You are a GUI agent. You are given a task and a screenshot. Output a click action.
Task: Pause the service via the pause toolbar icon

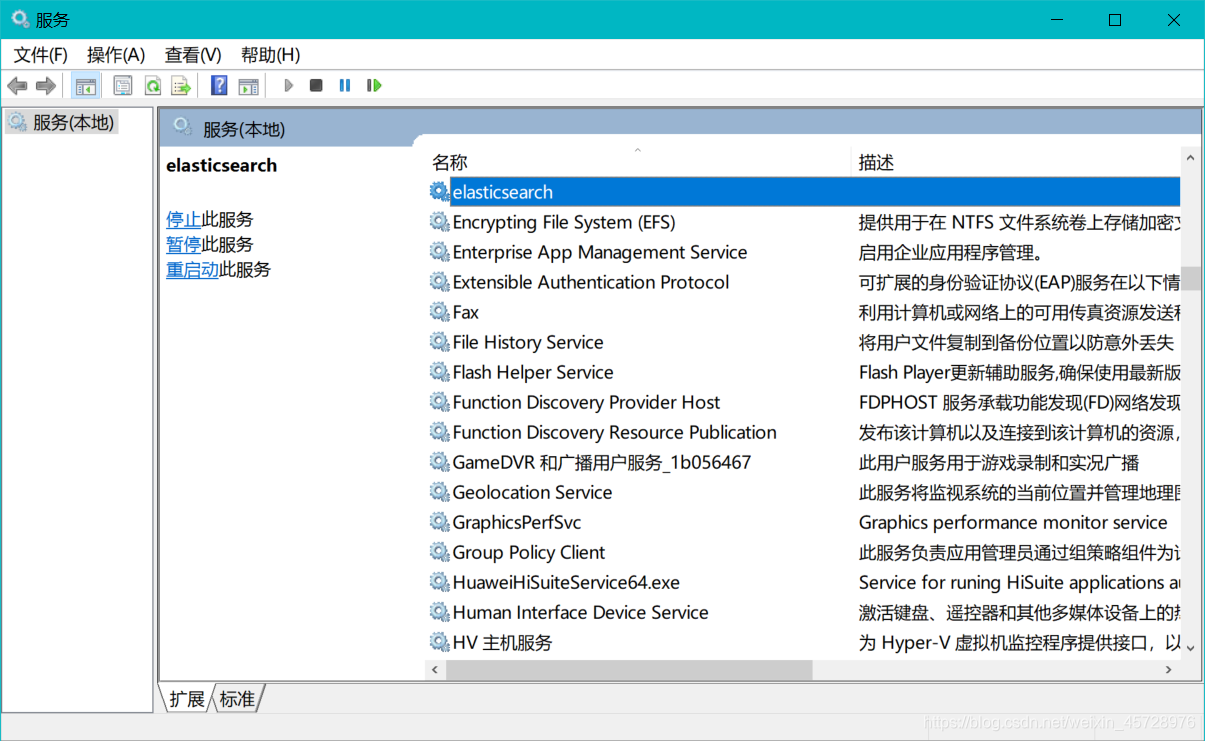point(343,85)
